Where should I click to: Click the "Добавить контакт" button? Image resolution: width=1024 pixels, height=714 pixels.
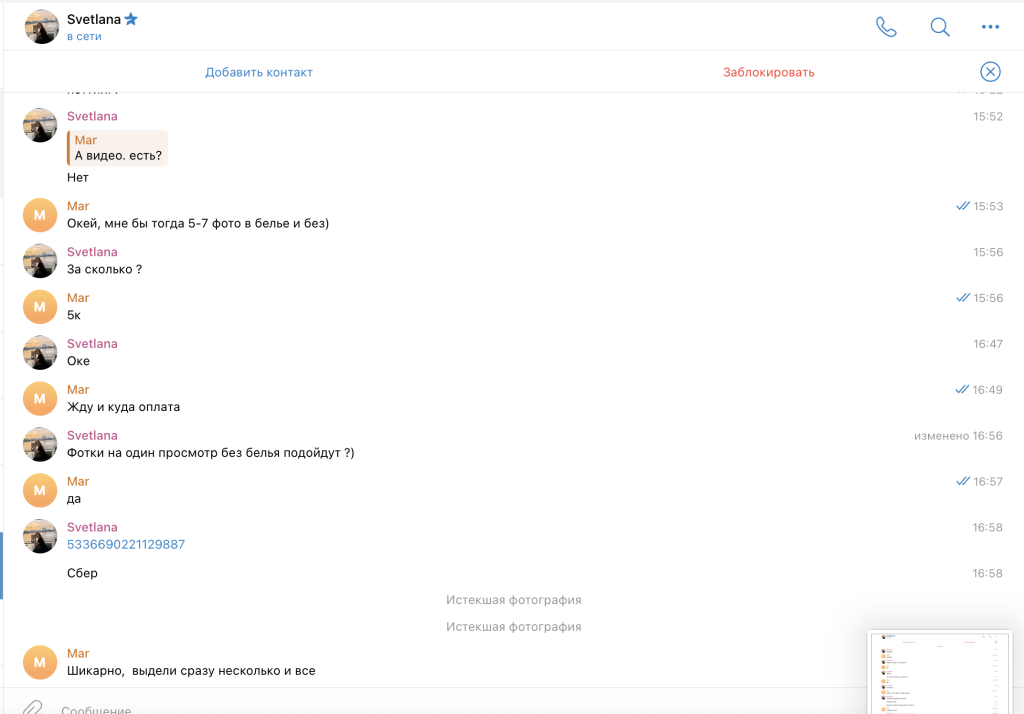[x=259, y=72]
